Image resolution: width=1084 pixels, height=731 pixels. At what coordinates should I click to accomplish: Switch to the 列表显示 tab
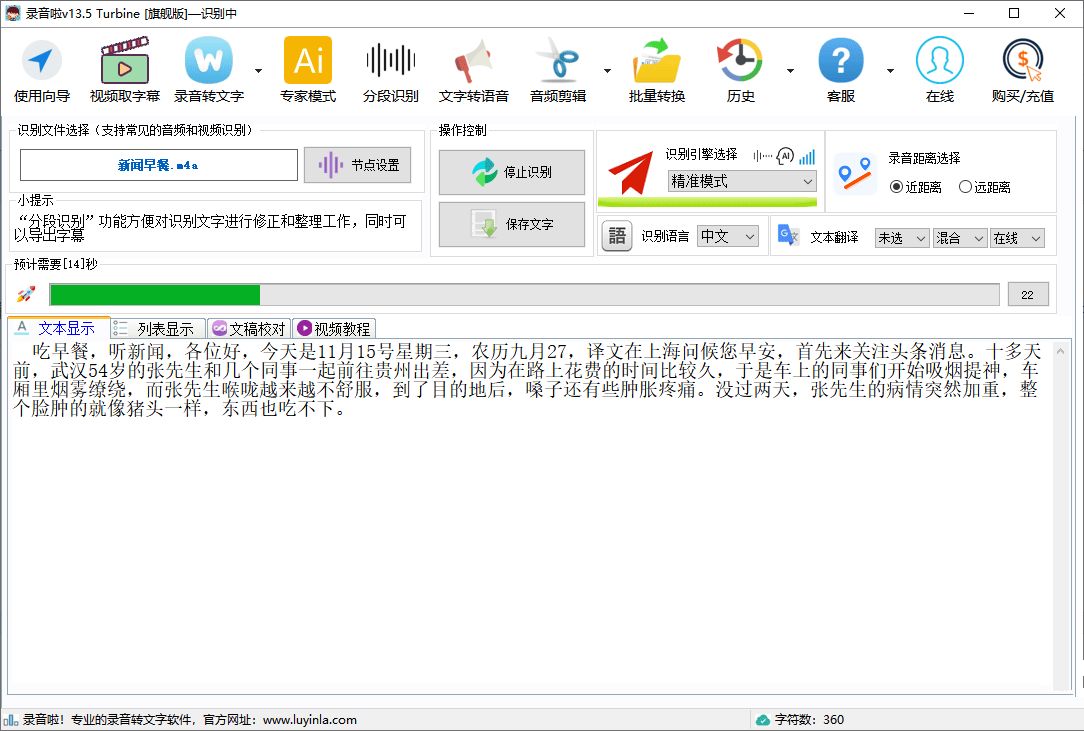pos(158,328)
